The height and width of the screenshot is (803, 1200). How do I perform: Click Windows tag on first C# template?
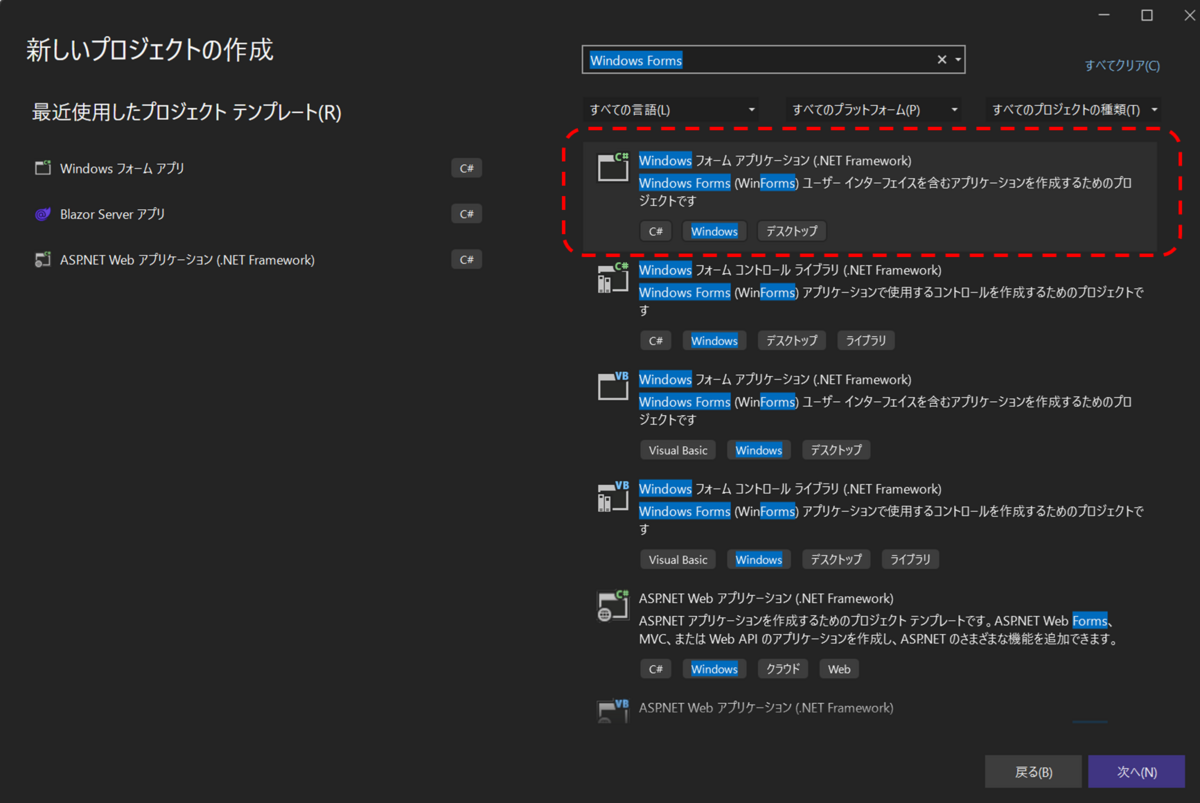point(714,231)
